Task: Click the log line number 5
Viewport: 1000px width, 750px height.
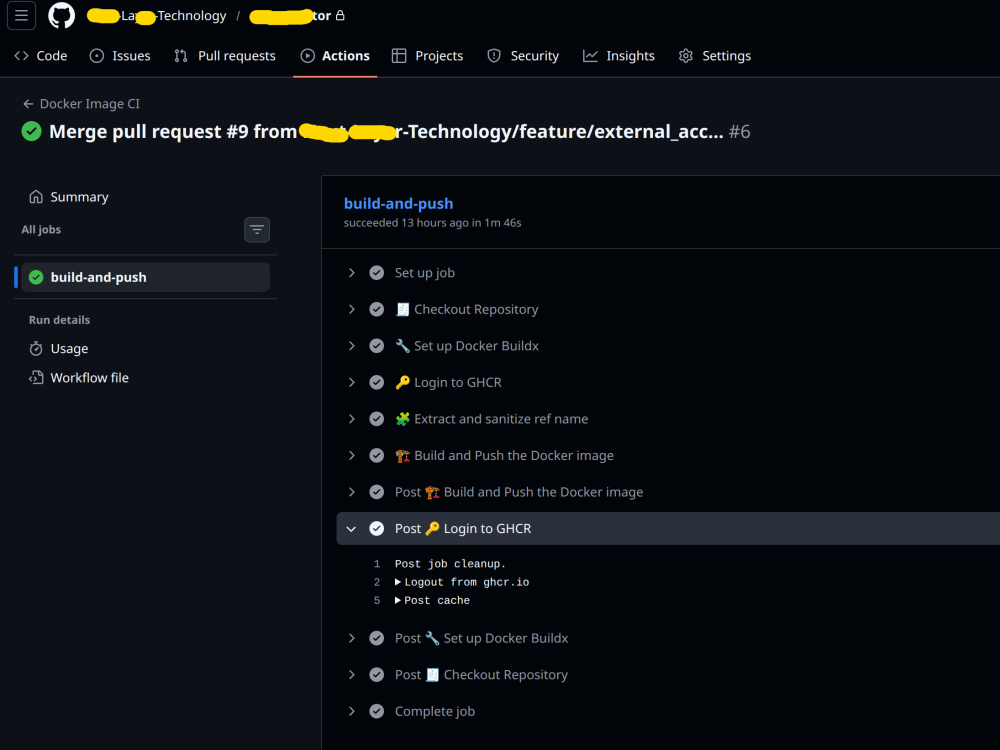Action: tap(377, 601)
